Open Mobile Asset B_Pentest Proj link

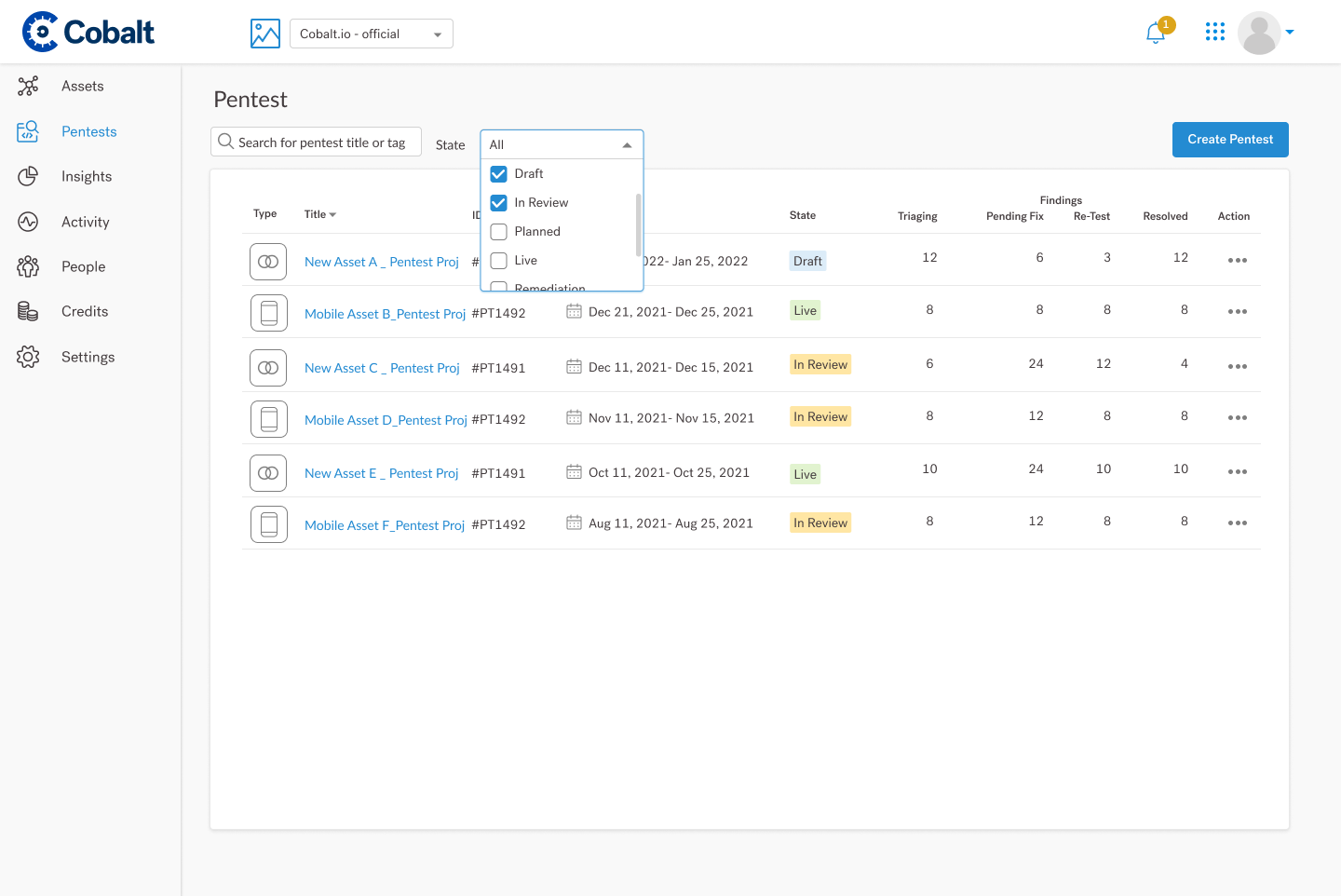point(386,314)
